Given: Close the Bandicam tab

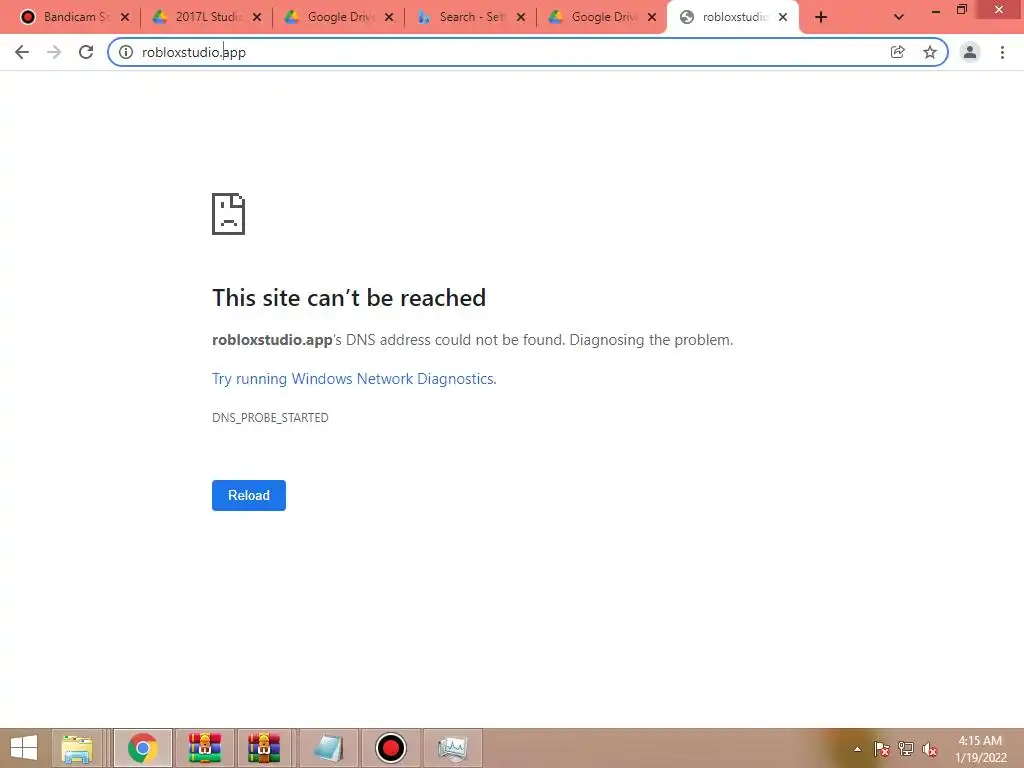Looking at the screenshot, I should tap(125, 18).
